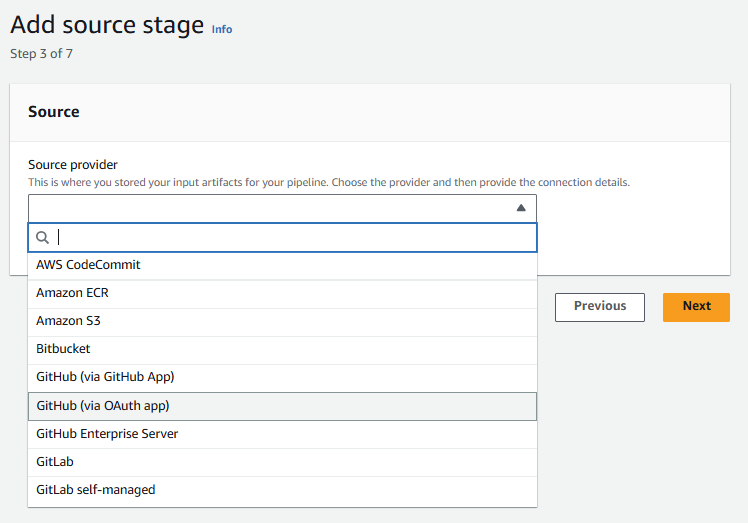This screenshot has width=748, height=523.
Task: Choose GitHub (via GitHub App)
Action: point(282,377)
